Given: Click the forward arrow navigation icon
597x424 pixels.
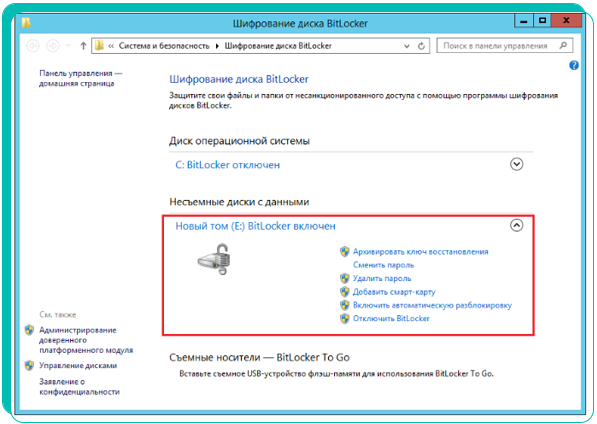Looking at the screenshot, I should pos(53,46).
